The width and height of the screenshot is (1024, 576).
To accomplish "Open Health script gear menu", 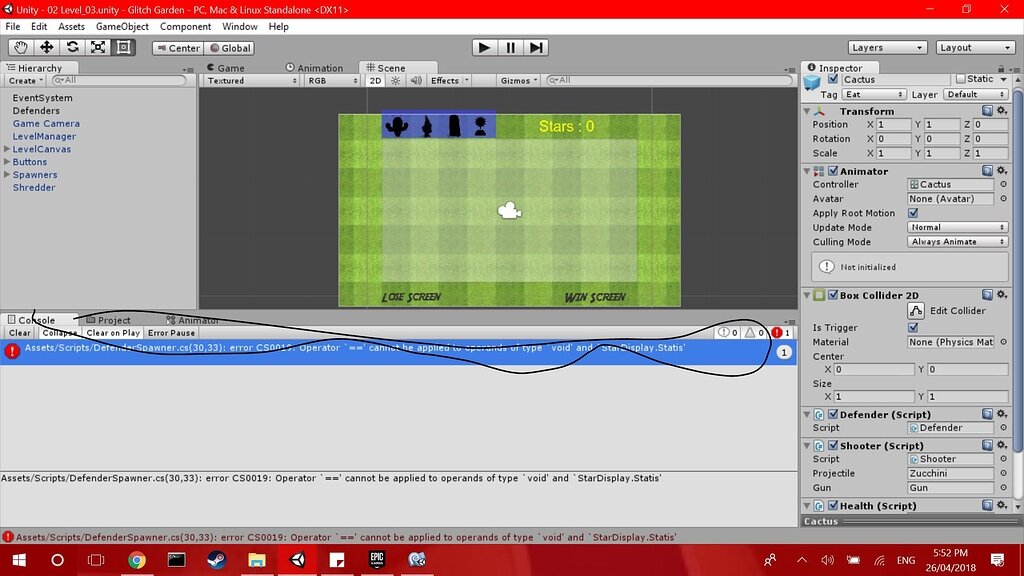I will coord(1002,505).
